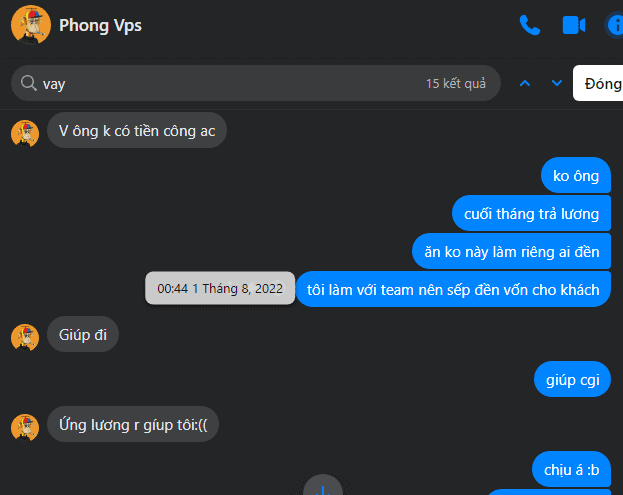The image size is (623, 495).
Task: Click the '15 kết quả' results count
Action: pyautogui.click(x=456, y=84)
